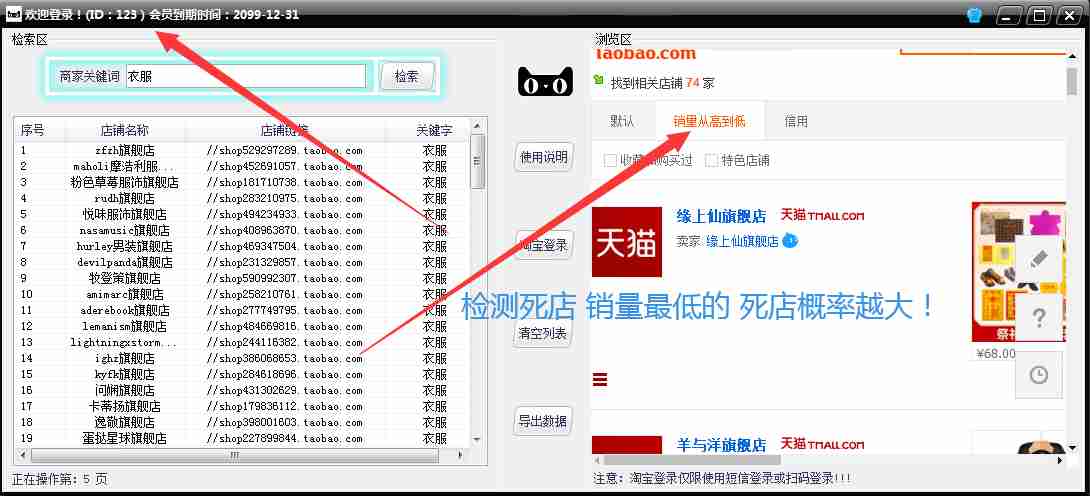Select row maholi摩洁利服... in the list
This screenshot has width=1090, height=496.
pyautogui.click(x=242, y=166)
